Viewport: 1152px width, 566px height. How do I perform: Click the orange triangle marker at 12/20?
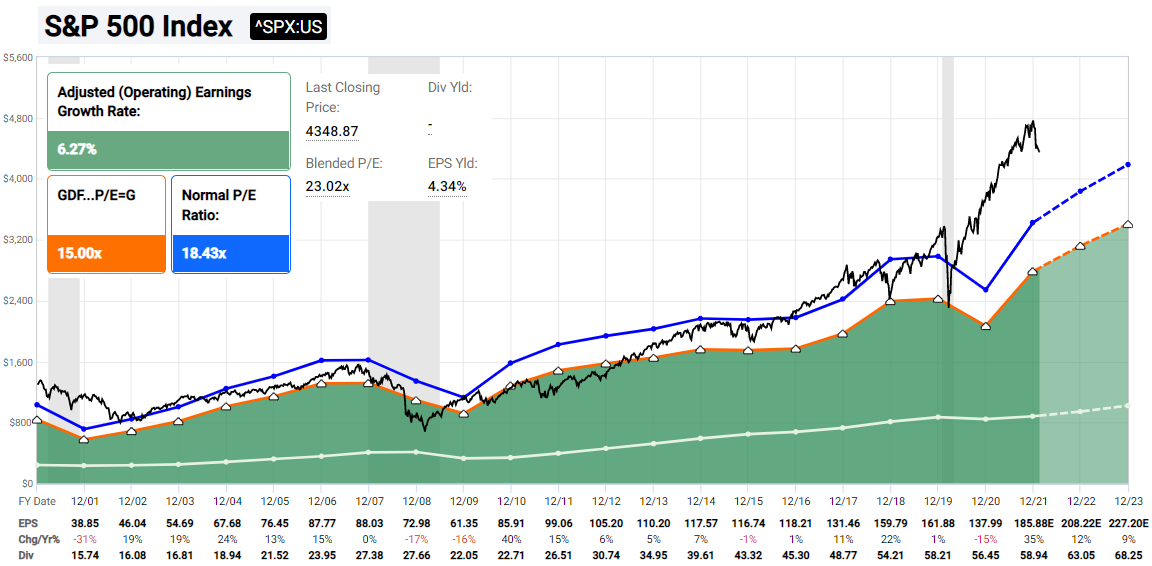[985, 326]
